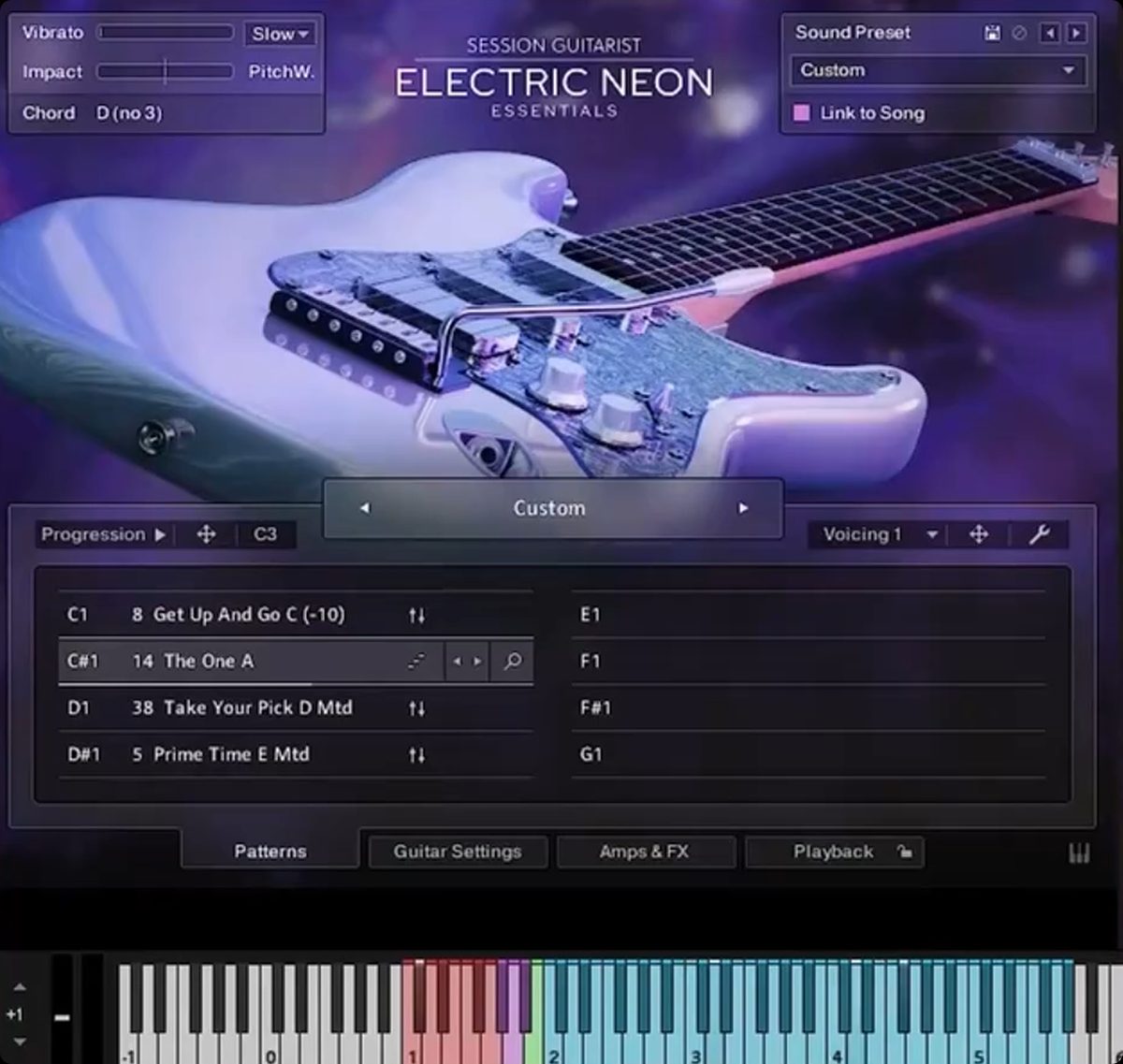Toggle the Link to Song checkbox
Screen dimensions: 1123x1064
point(802,113)
